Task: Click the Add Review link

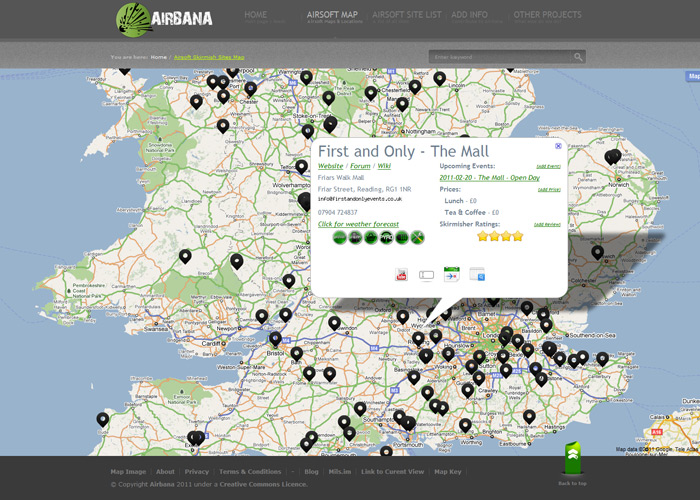Action: pos(547,224)
